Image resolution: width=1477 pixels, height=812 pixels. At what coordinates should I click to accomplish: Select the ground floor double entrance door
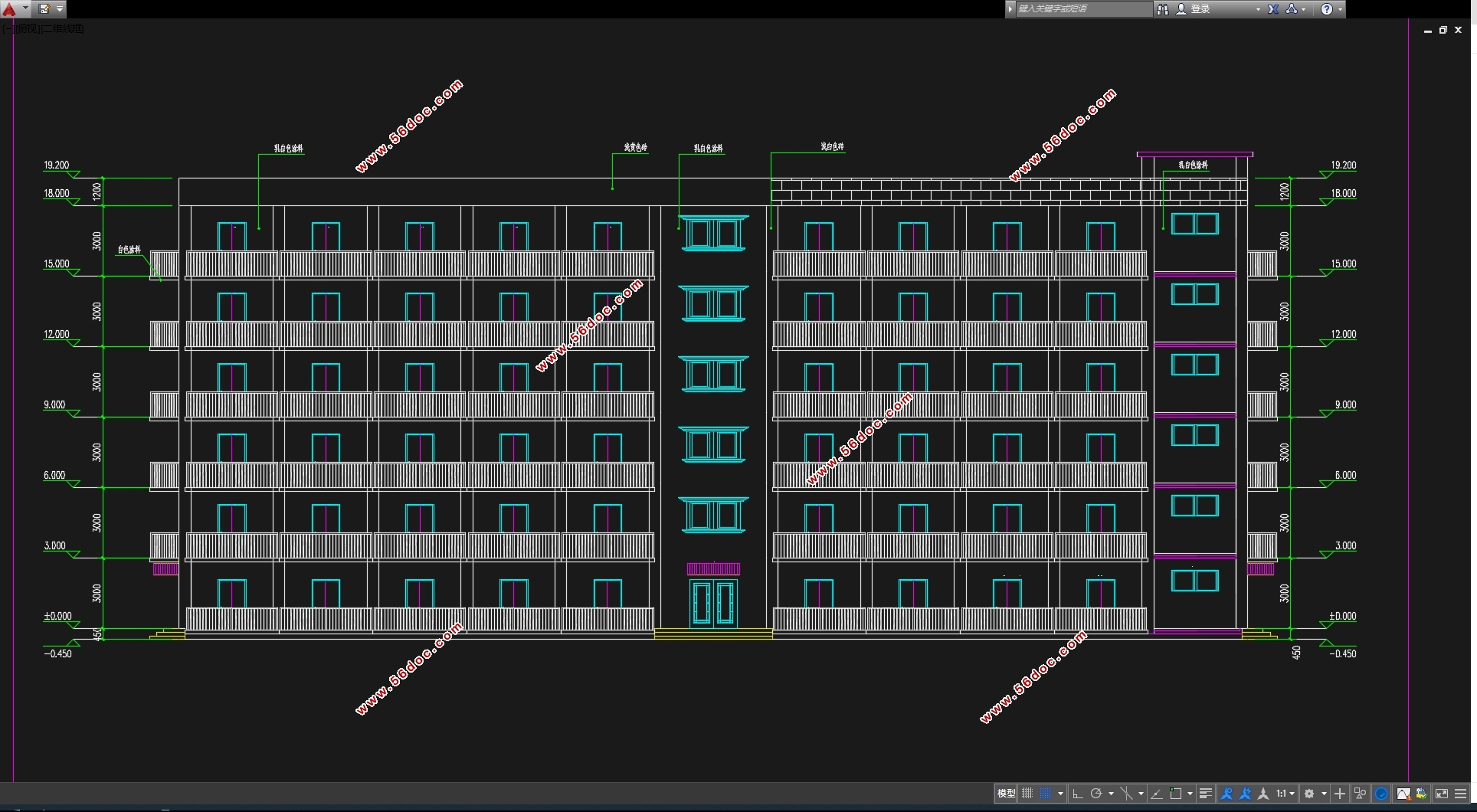713,603
